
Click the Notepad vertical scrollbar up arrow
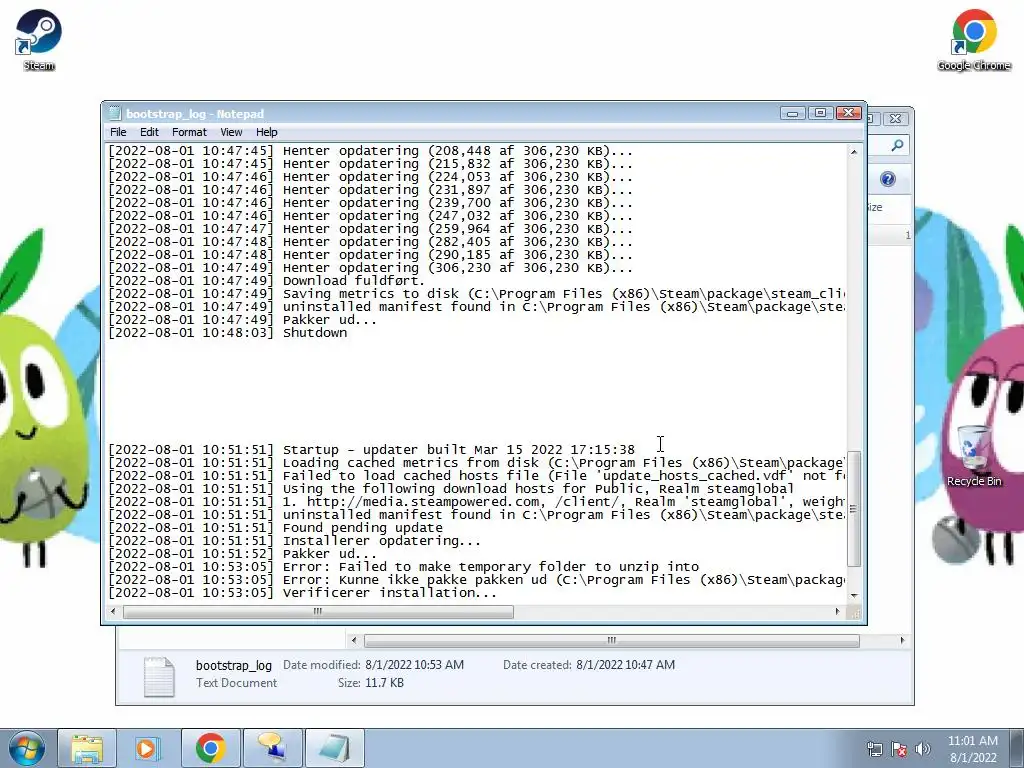854,152
